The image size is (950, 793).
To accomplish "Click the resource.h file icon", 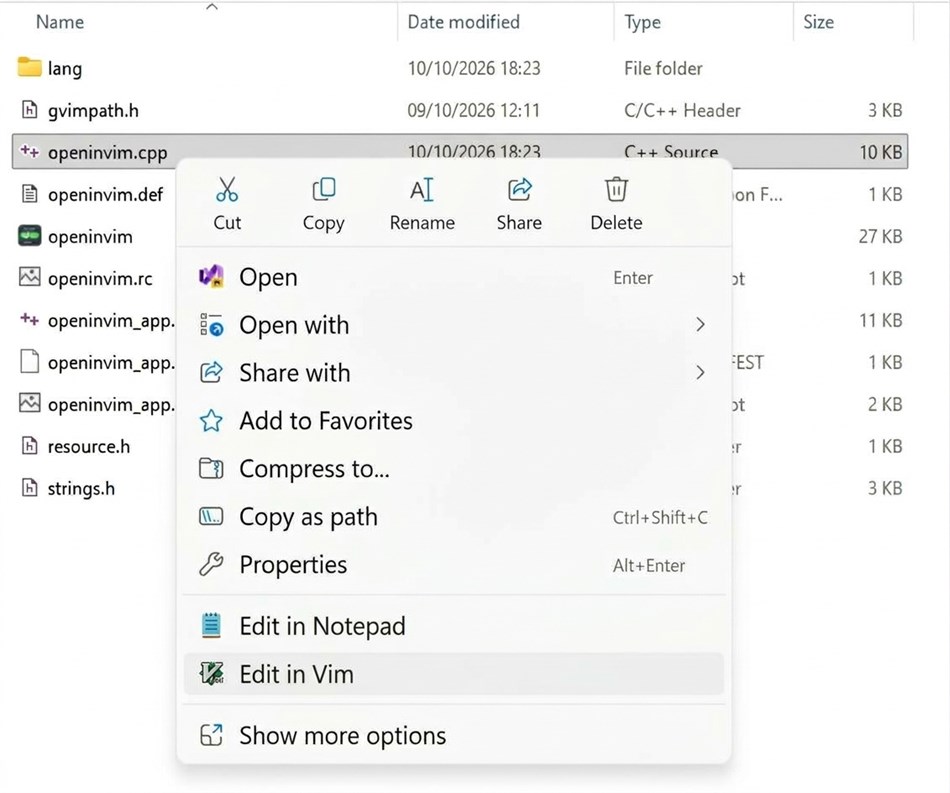I will [x=29, y=446].
